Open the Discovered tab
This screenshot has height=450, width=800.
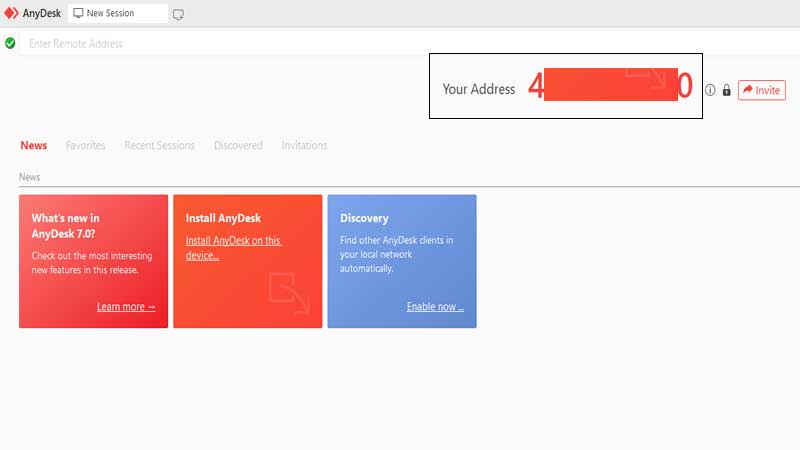(x=238, y=145)
